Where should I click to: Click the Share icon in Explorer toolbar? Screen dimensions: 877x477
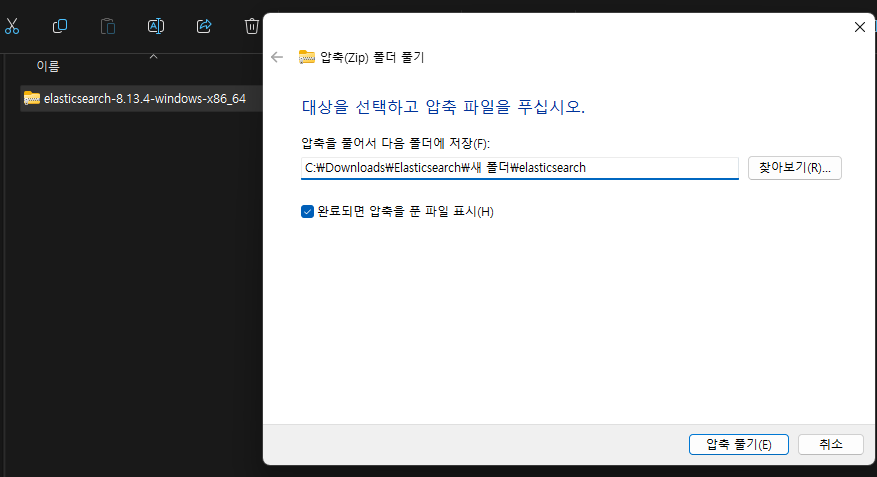(204, 26)
